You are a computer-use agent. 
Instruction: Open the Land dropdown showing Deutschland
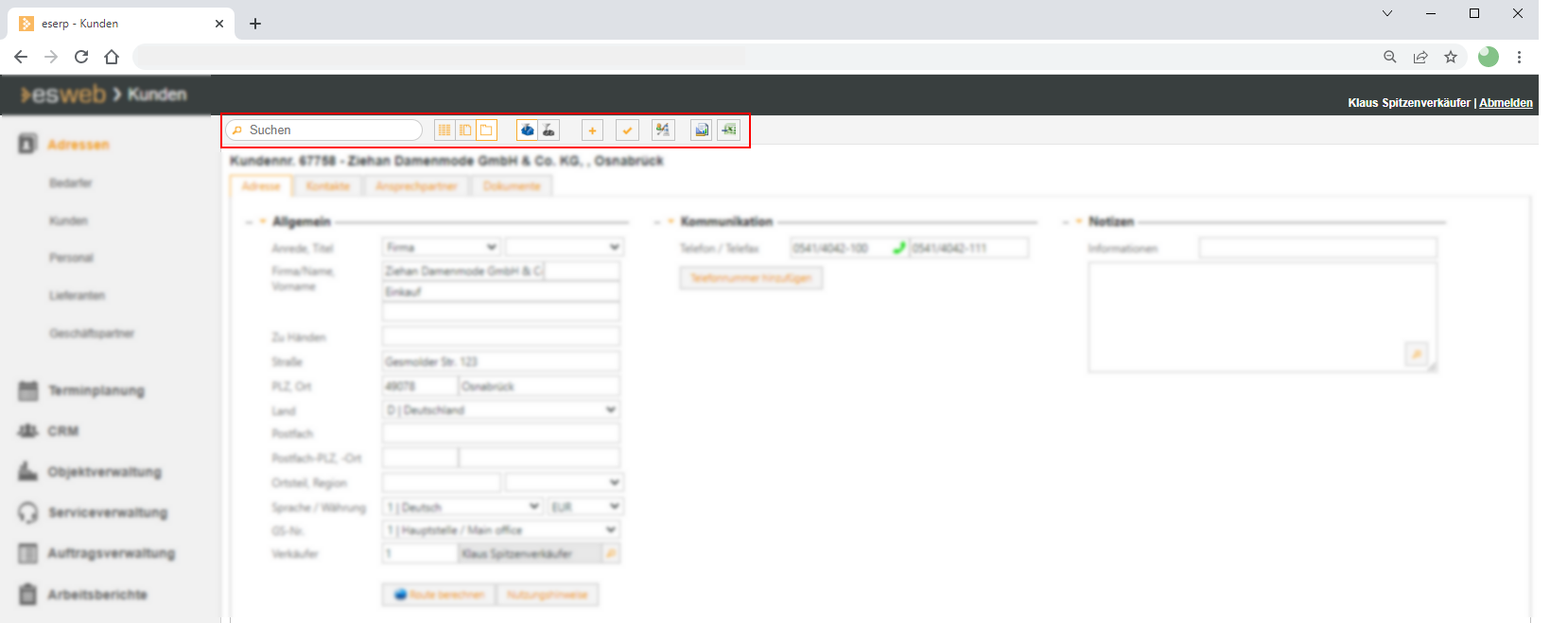click(x=500, y=410)
